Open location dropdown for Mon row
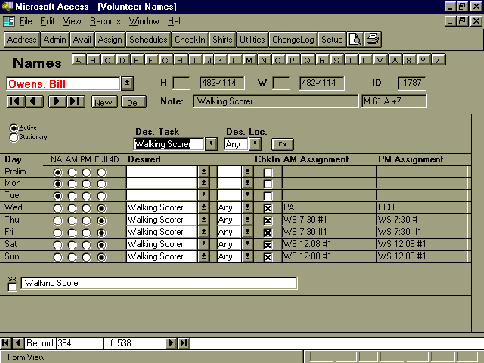This screenshot has height=363, width=484. pos(248,184)
